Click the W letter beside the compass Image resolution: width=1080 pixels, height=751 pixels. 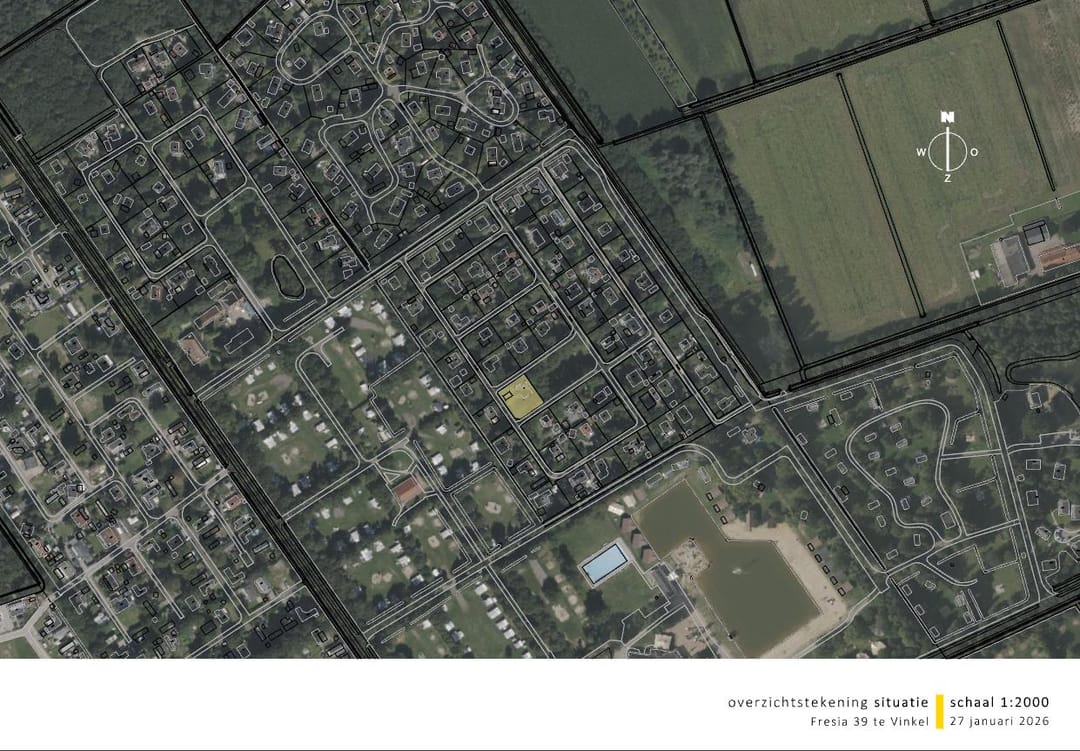pos(920,152)
